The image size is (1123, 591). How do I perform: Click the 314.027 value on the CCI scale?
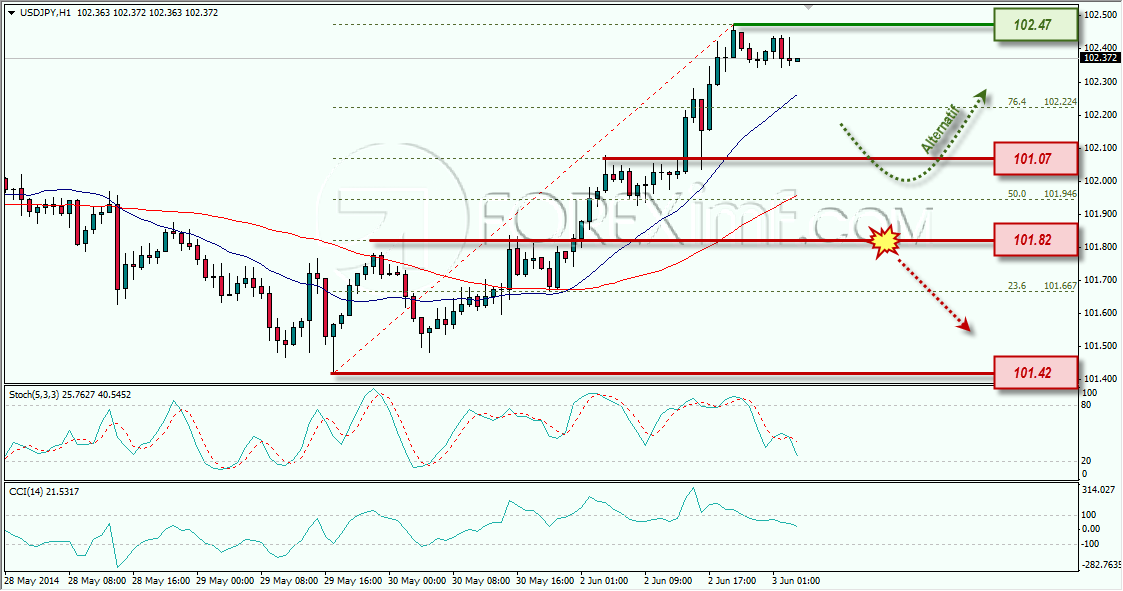(1099, 490)
